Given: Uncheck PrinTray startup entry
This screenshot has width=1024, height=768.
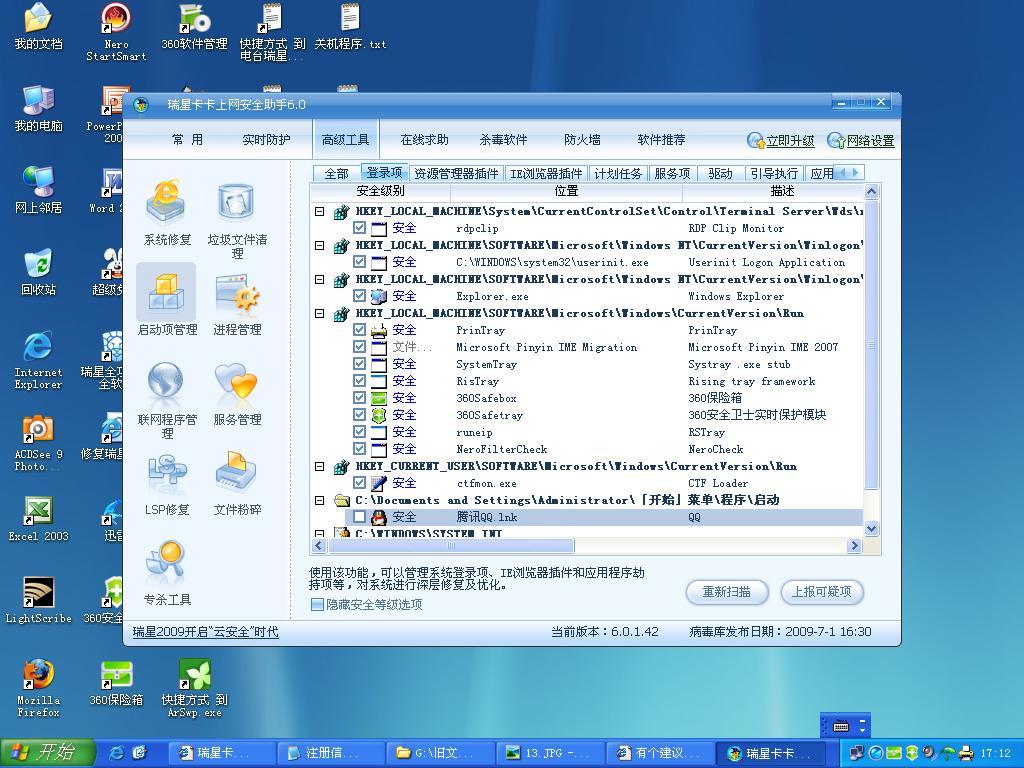Looking at the screenshot, I should coord(359,330).
